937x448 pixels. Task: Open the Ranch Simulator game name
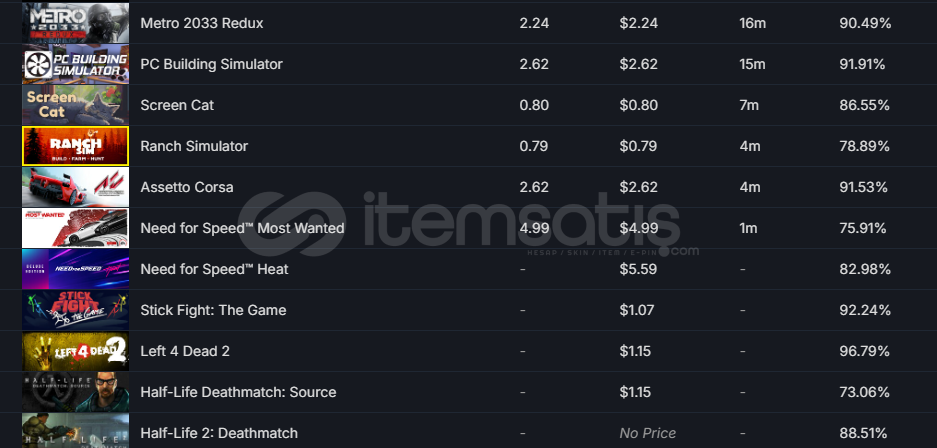pyautogui.click(x=194, y=146)
